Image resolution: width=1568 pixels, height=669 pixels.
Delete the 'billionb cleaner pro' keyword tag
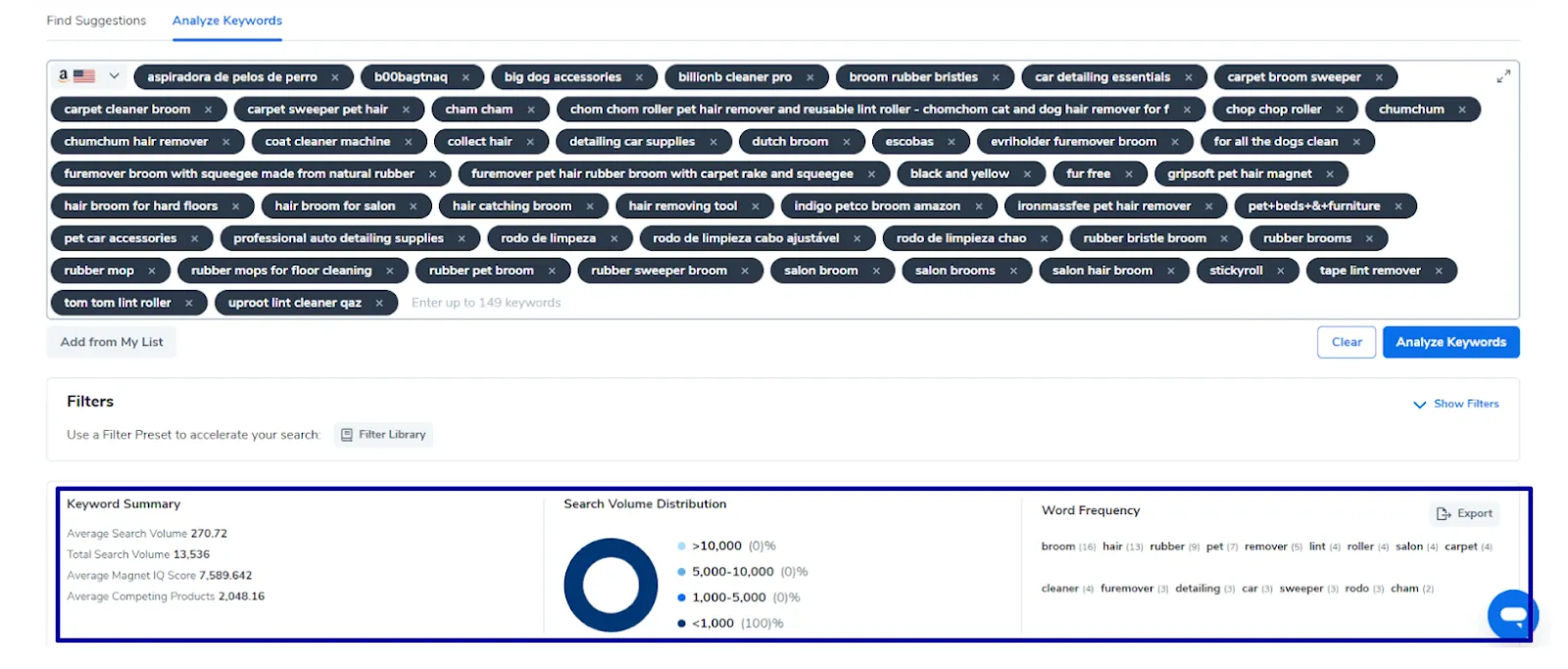pyautogui.click(x=810, y=77)
